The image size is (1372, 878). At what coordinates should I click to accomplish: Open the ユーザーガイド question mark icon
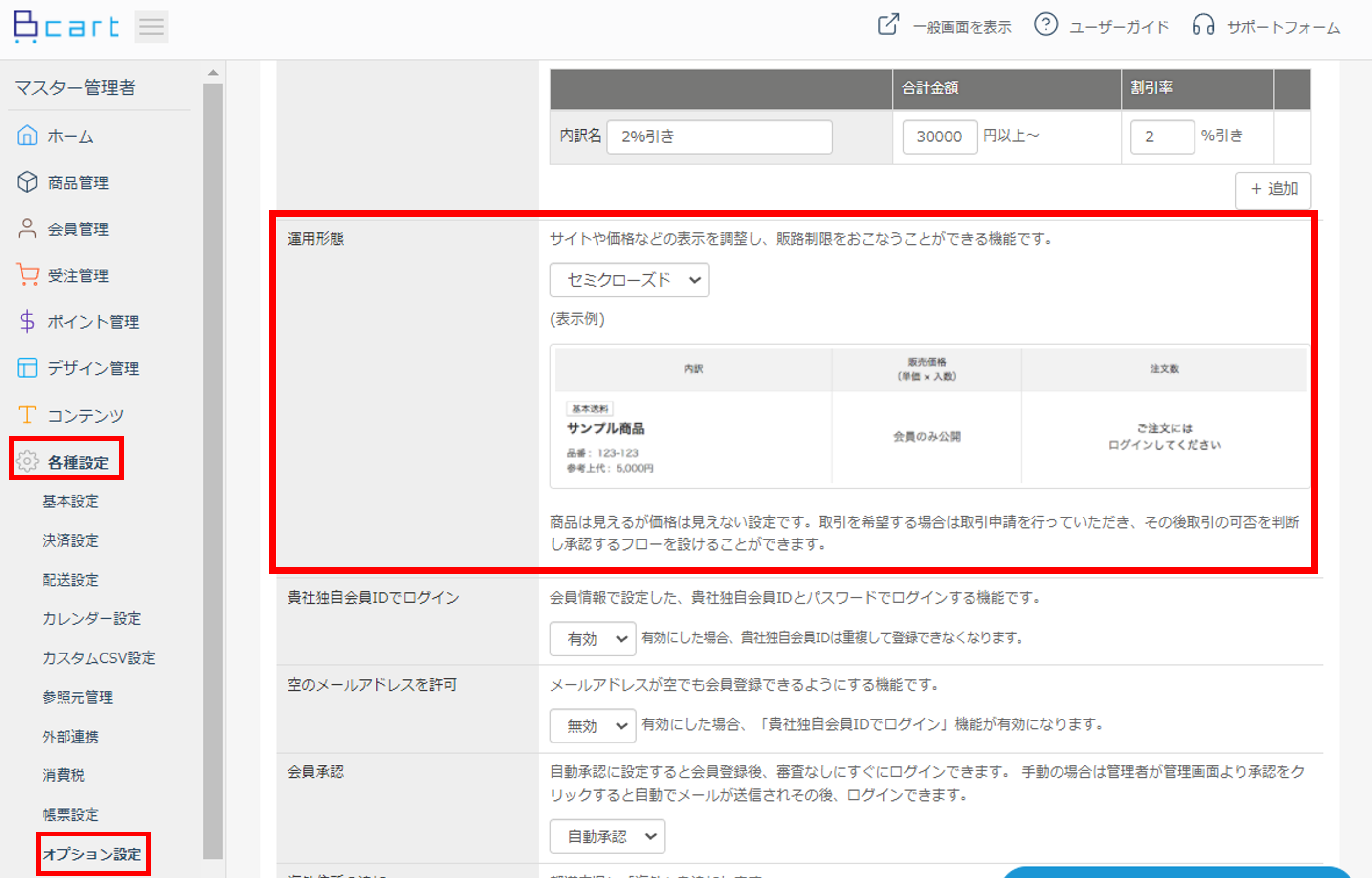[x=1046, y=24]
